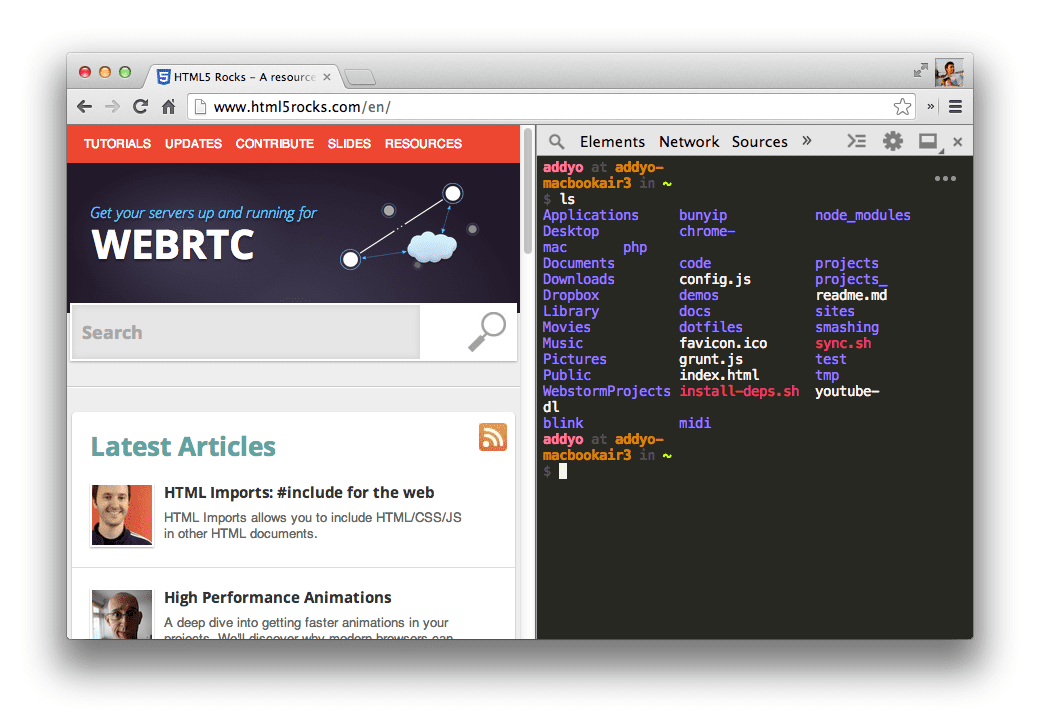Click the DevTools search magnifier icon

pos(556,141)
